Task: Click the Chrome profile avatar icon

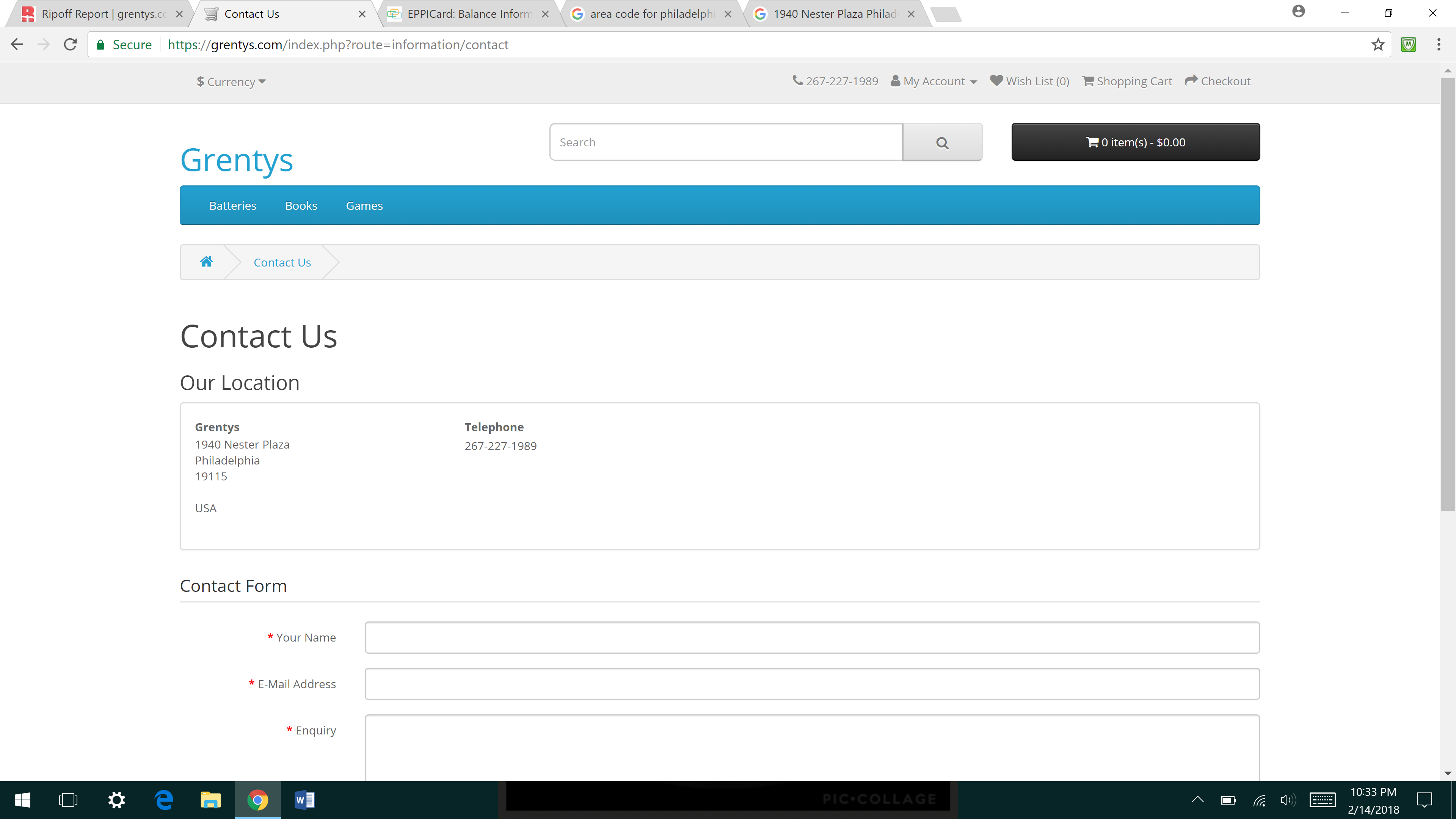Action: click(x=1298, y=11)
